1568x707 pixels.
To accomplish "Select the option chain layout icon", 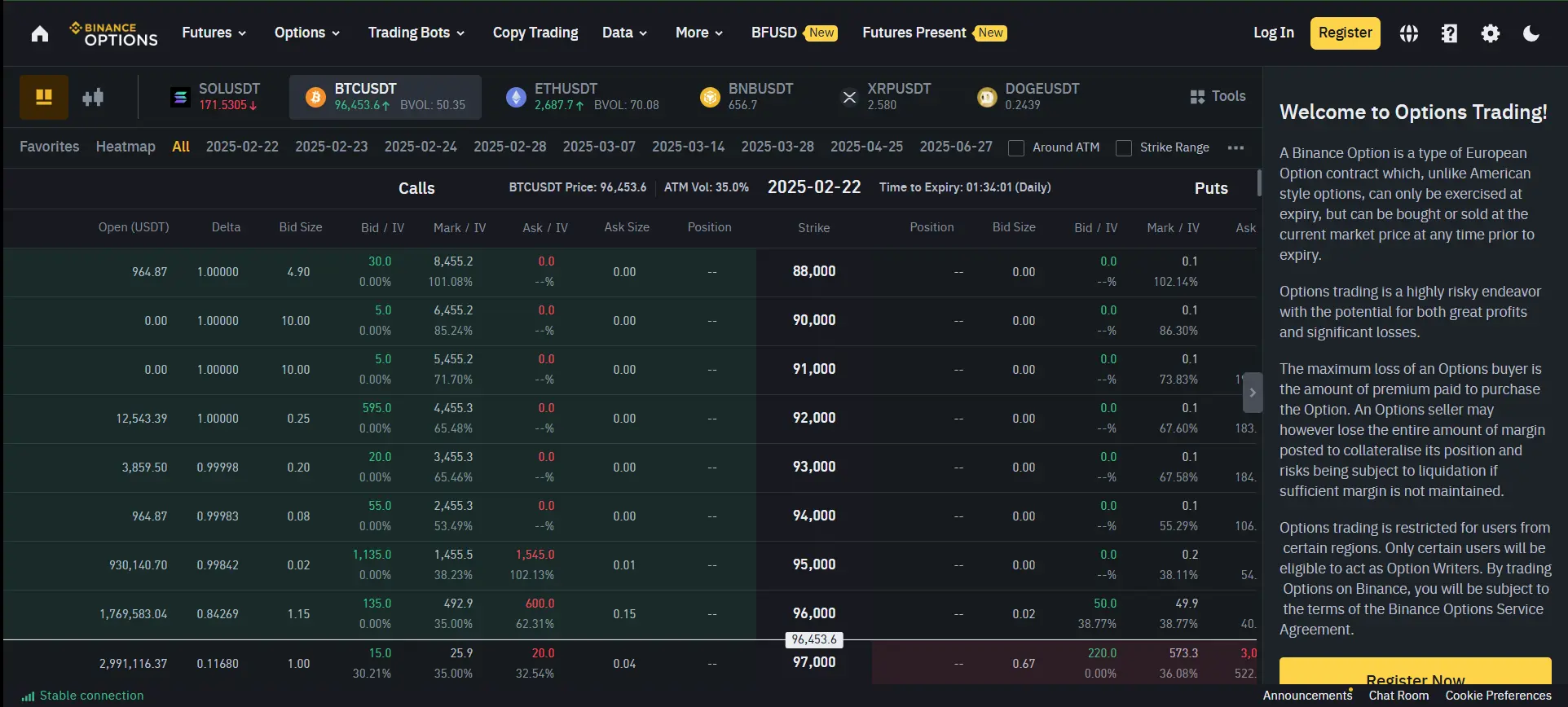I will [44, 97].
